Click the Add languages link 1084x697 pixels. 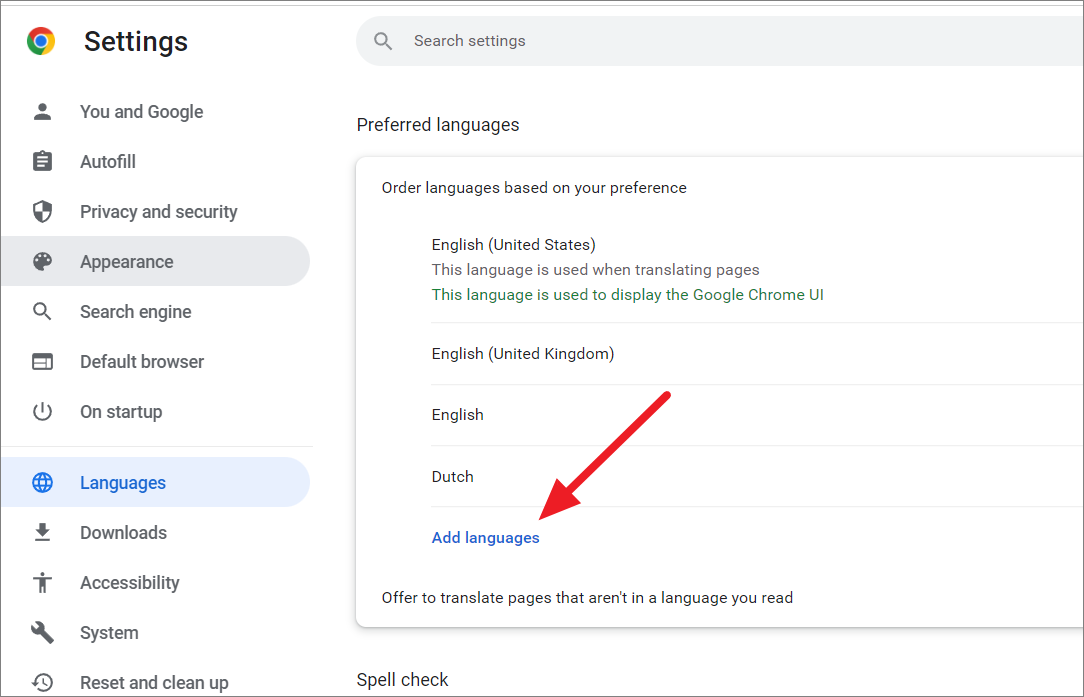[x=485, y=538]
